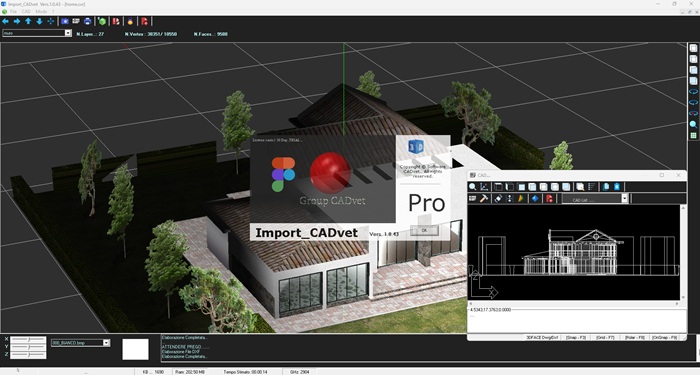Maximize the CAD sub-window
Image resolution: width=700 pixels, height=375 pixels.
click(x=662, y=175)
